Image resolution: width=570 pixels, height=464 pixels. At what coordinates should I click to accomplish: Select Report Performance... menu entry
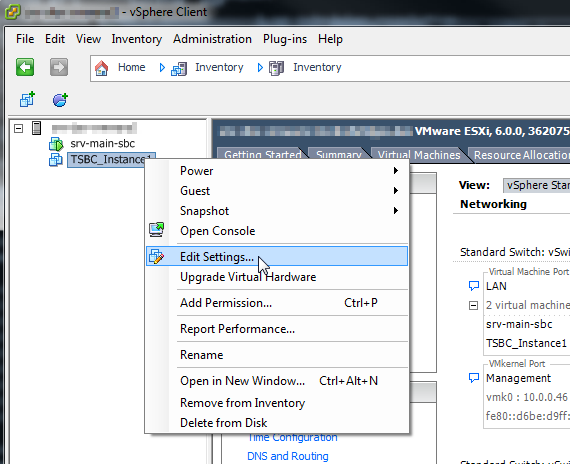(277, 329)
